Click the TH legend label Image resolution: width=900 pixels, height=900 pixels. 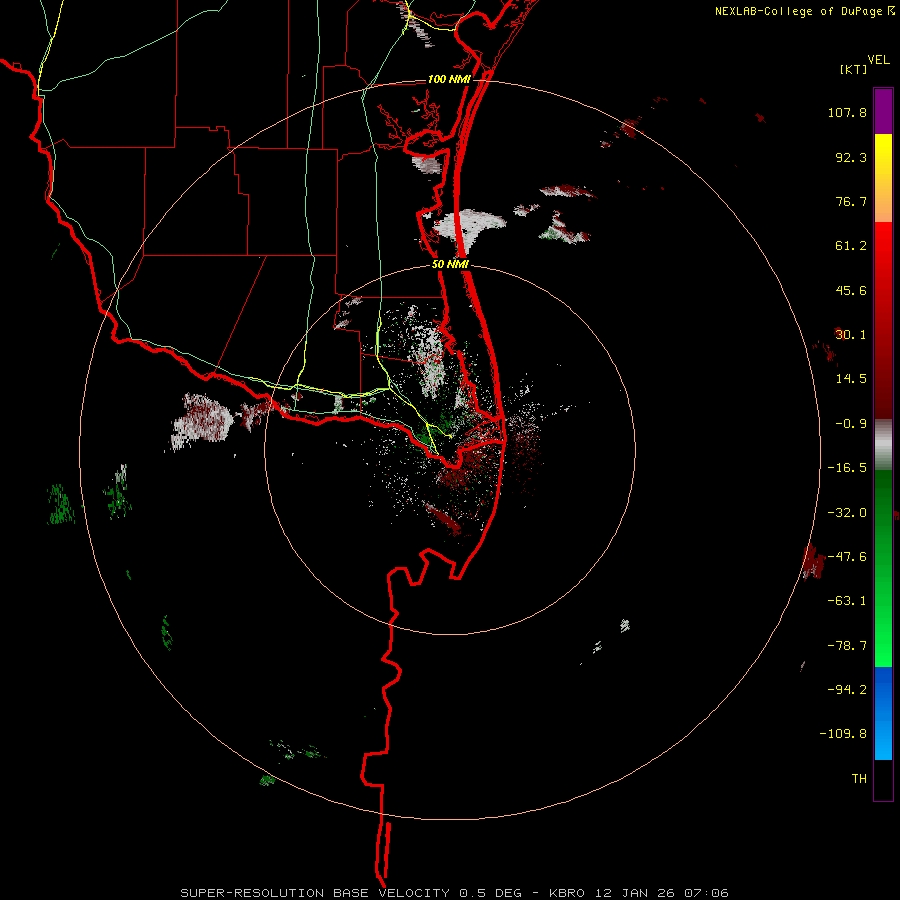859,779
